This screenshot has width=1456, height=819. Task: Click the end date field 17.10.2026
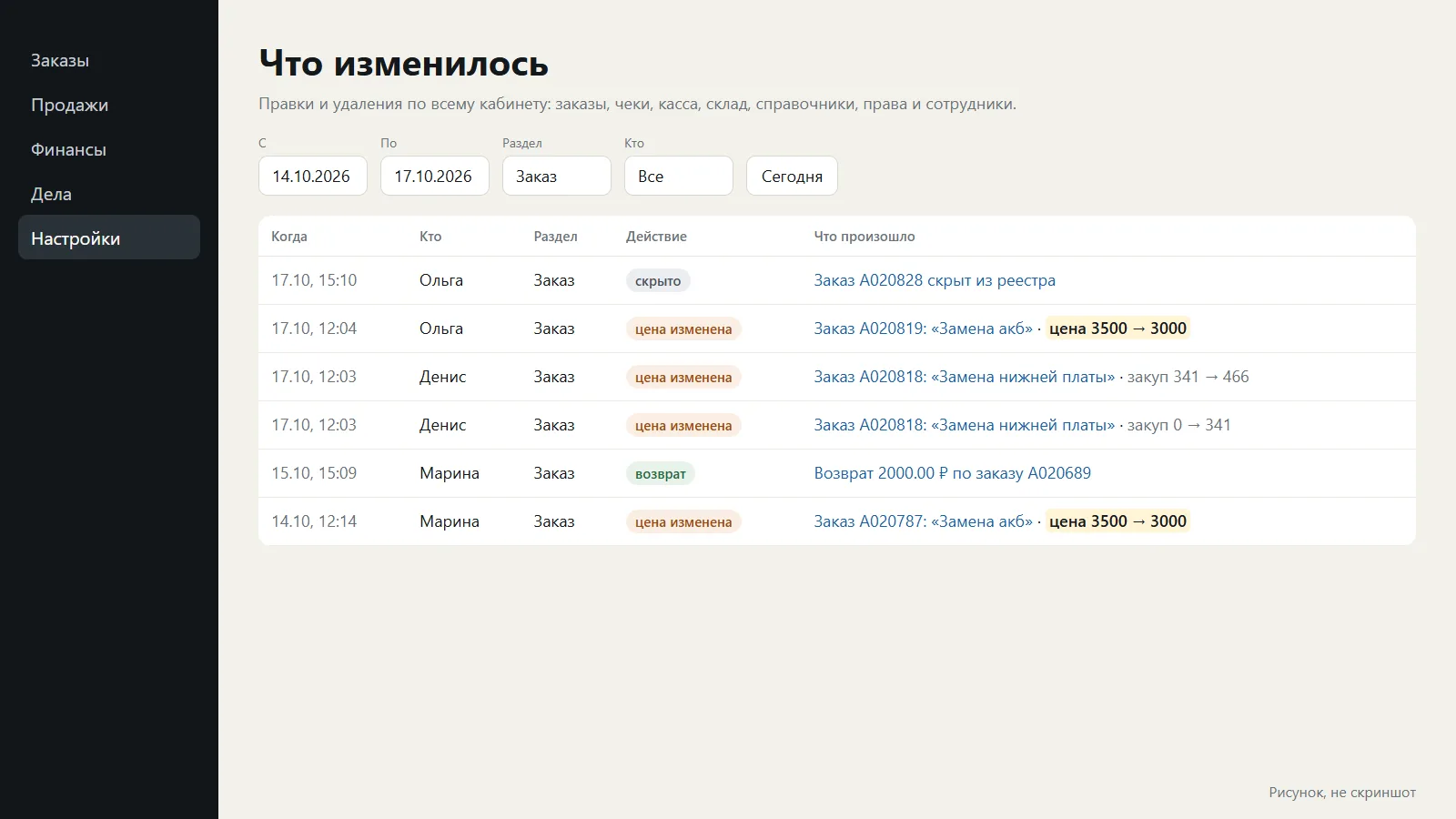(435, 176)
